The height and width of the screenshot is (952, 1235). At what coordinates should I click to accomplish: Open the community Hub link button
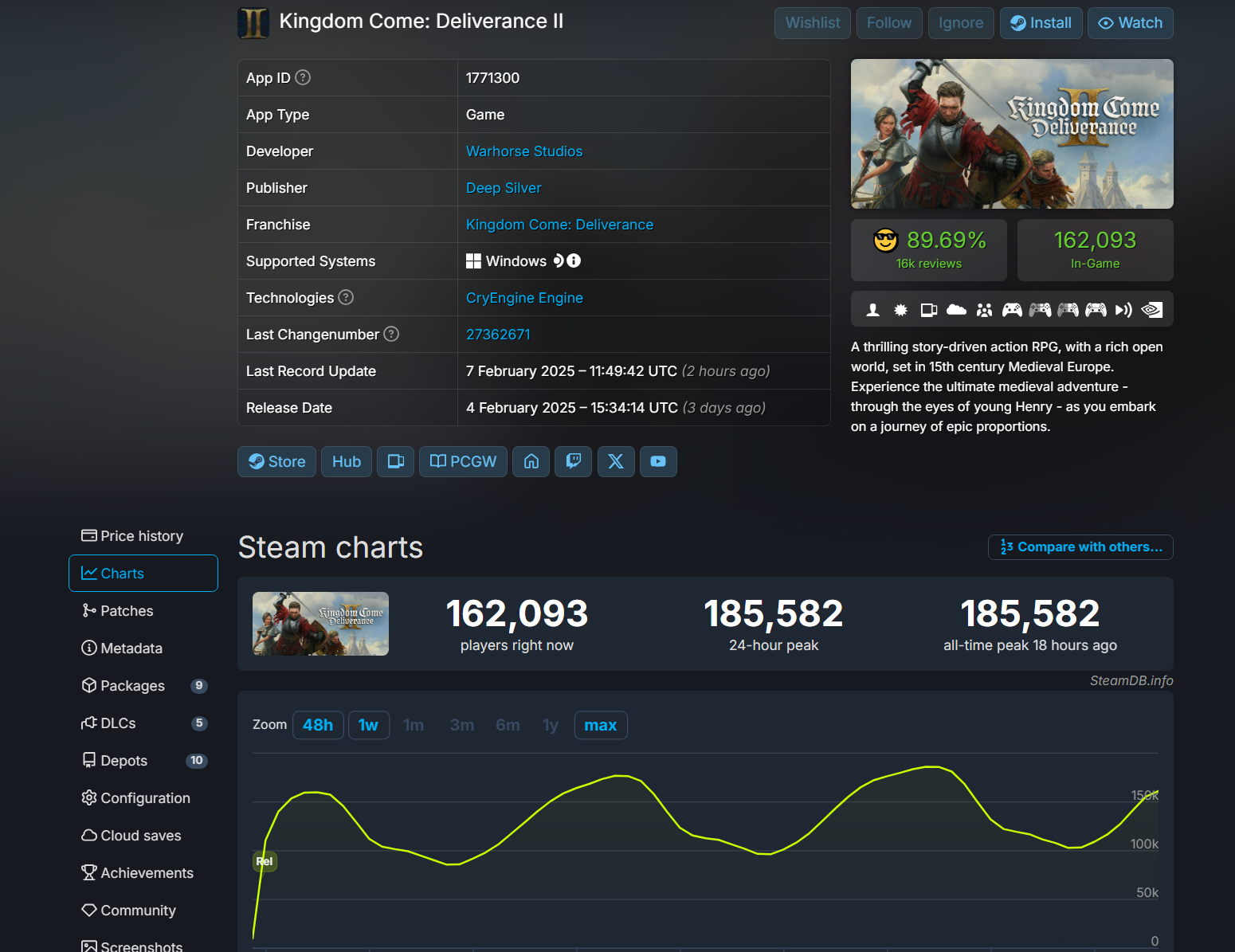click(347, 462)
